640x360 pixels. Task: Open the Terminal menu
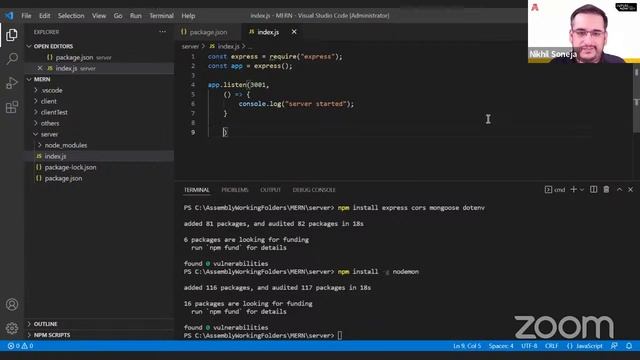pyautogui.click(x=161, y=16)
